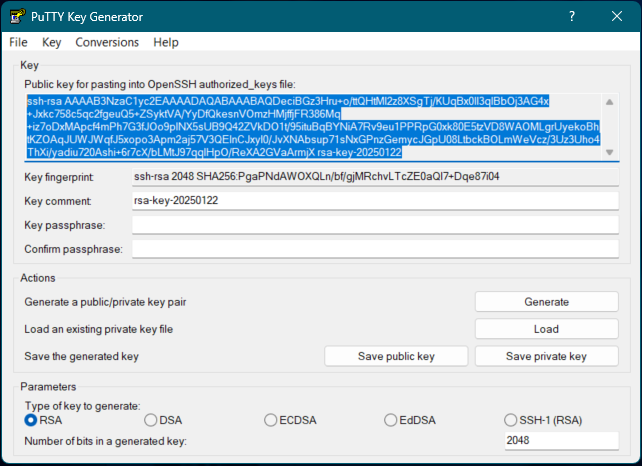Click Save private key

pos(547,356)
